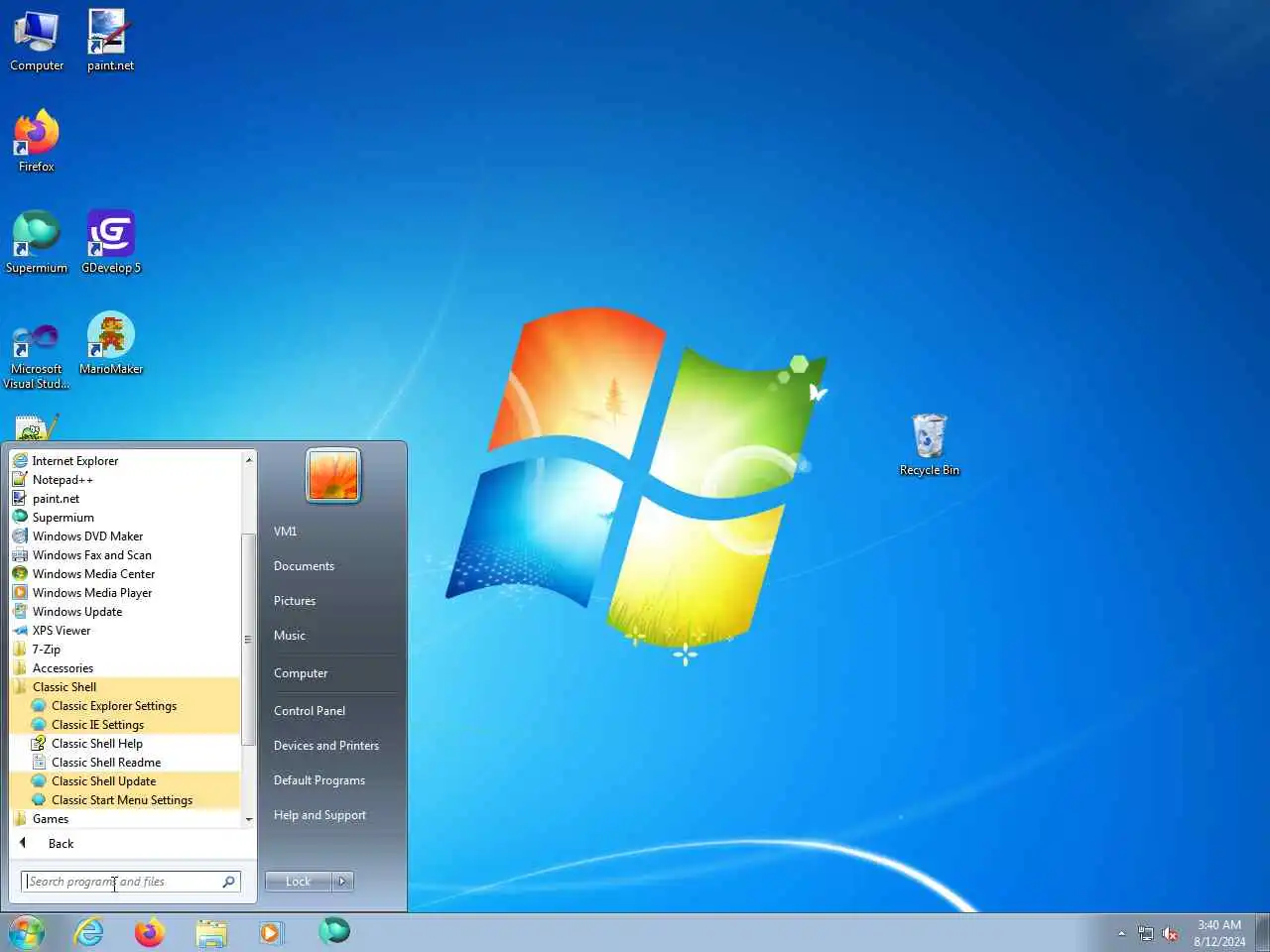
Task: Click the search magnifier icon
Action: [x=229, y=881]
